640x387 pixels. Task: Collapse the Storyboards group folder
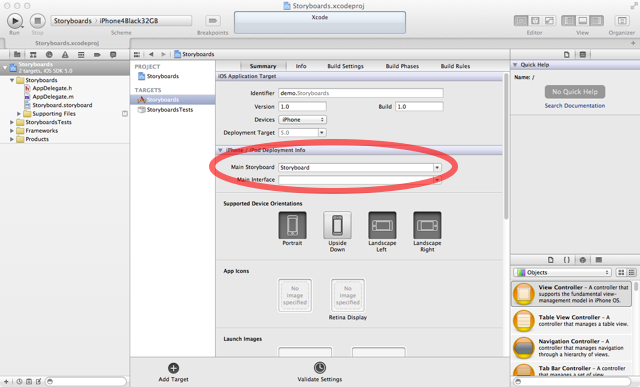pos(12,80)
